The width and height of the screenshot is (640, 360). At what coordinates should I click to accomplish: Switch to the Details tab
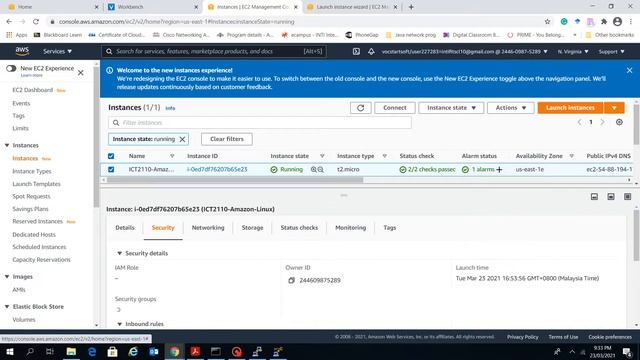click(x=125, y=228)
